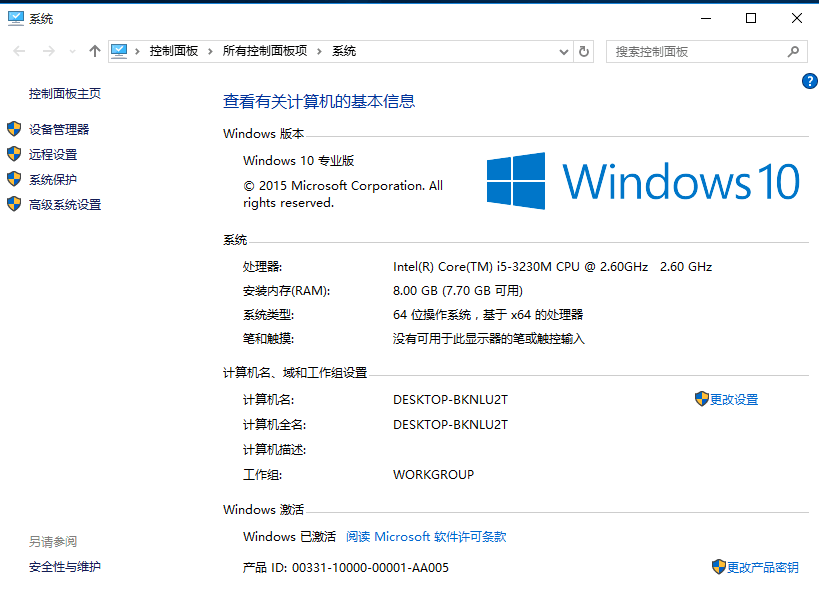The height and width of the screenshot is (595, 819).
Task: Expand chevron after 所有控制面板项 breadcrumb
Action: click(319, 51)
